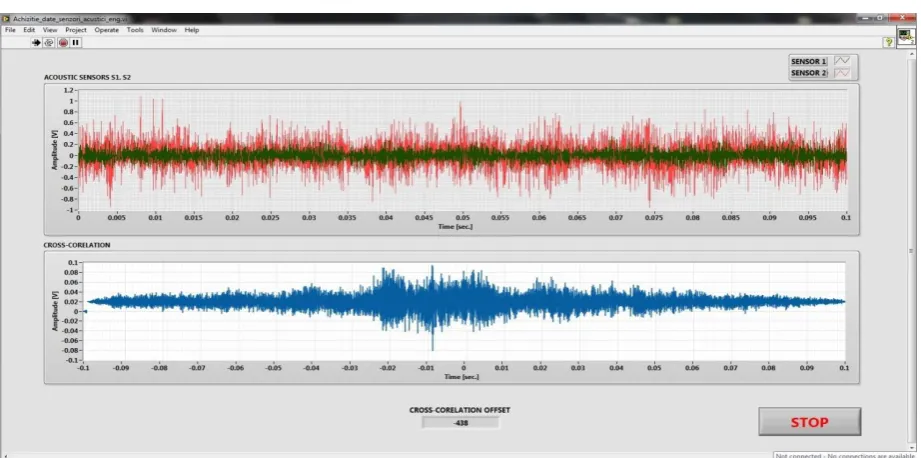Click the vertical scrollbar up arrow

tap(911, 53)
